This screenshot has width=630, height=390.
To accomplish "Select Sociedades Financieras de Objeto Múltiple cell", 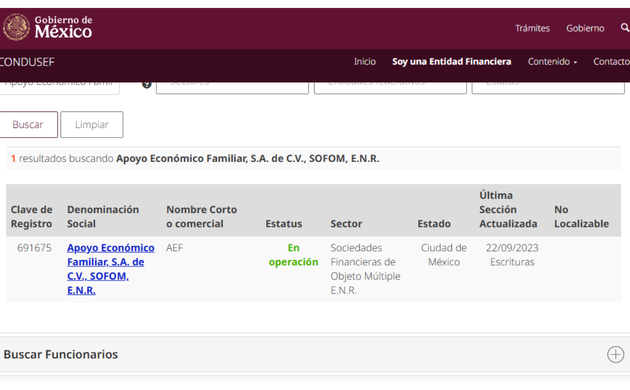I will [365, 269].
